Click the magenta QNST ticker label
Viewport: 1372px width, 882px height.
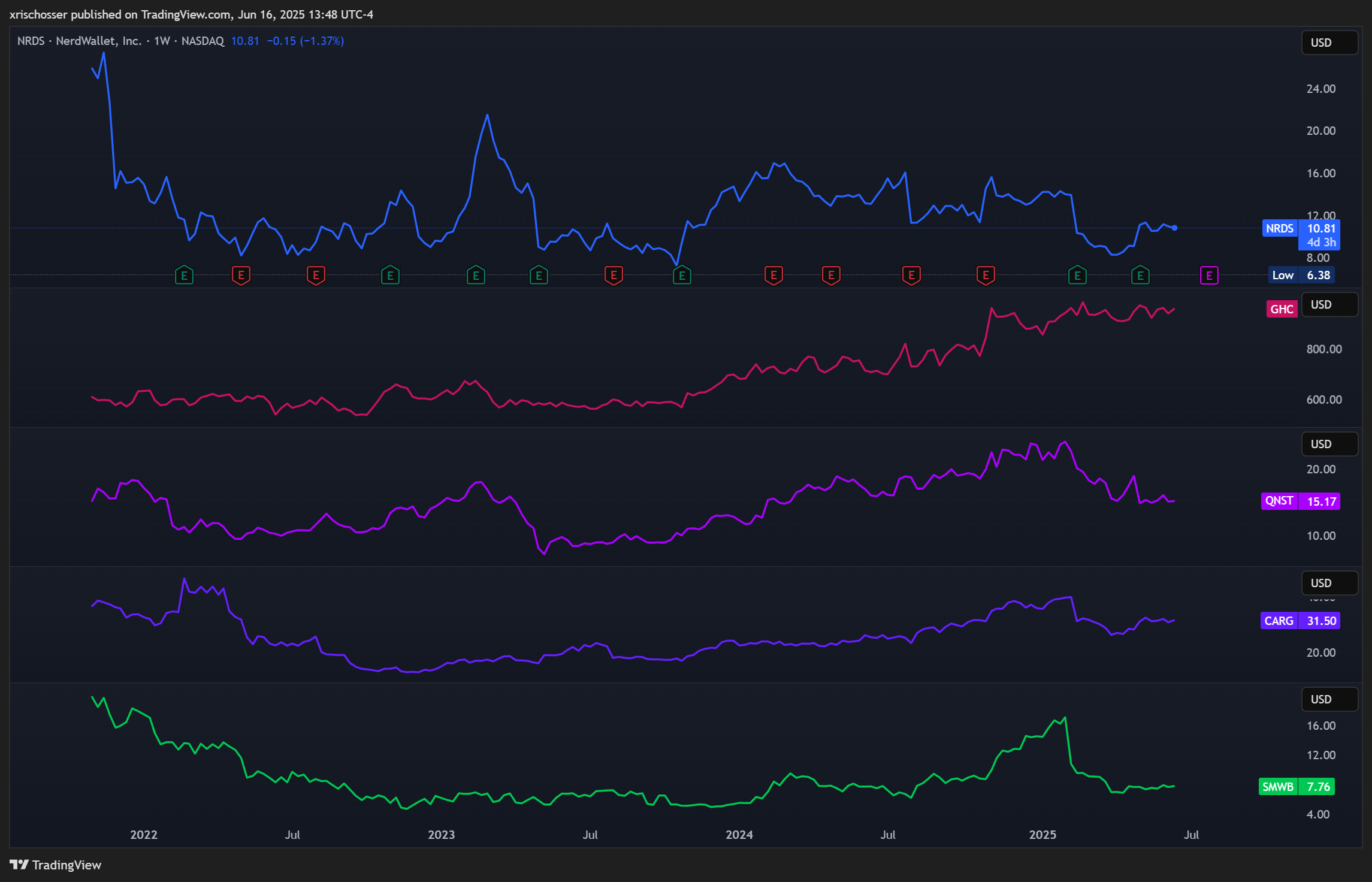(1279, 501)
